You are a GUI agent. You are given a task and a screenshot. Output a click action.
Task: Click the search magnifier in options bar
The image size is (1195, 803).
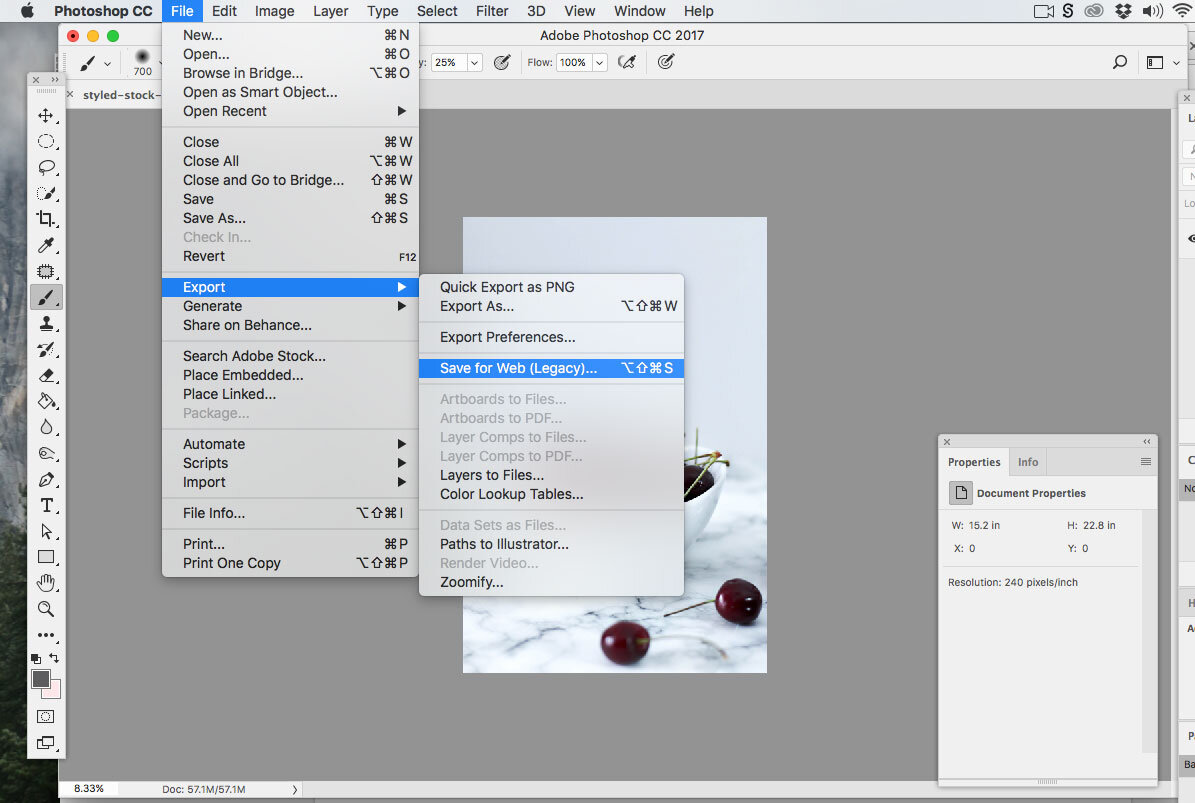pos(1120,62)
